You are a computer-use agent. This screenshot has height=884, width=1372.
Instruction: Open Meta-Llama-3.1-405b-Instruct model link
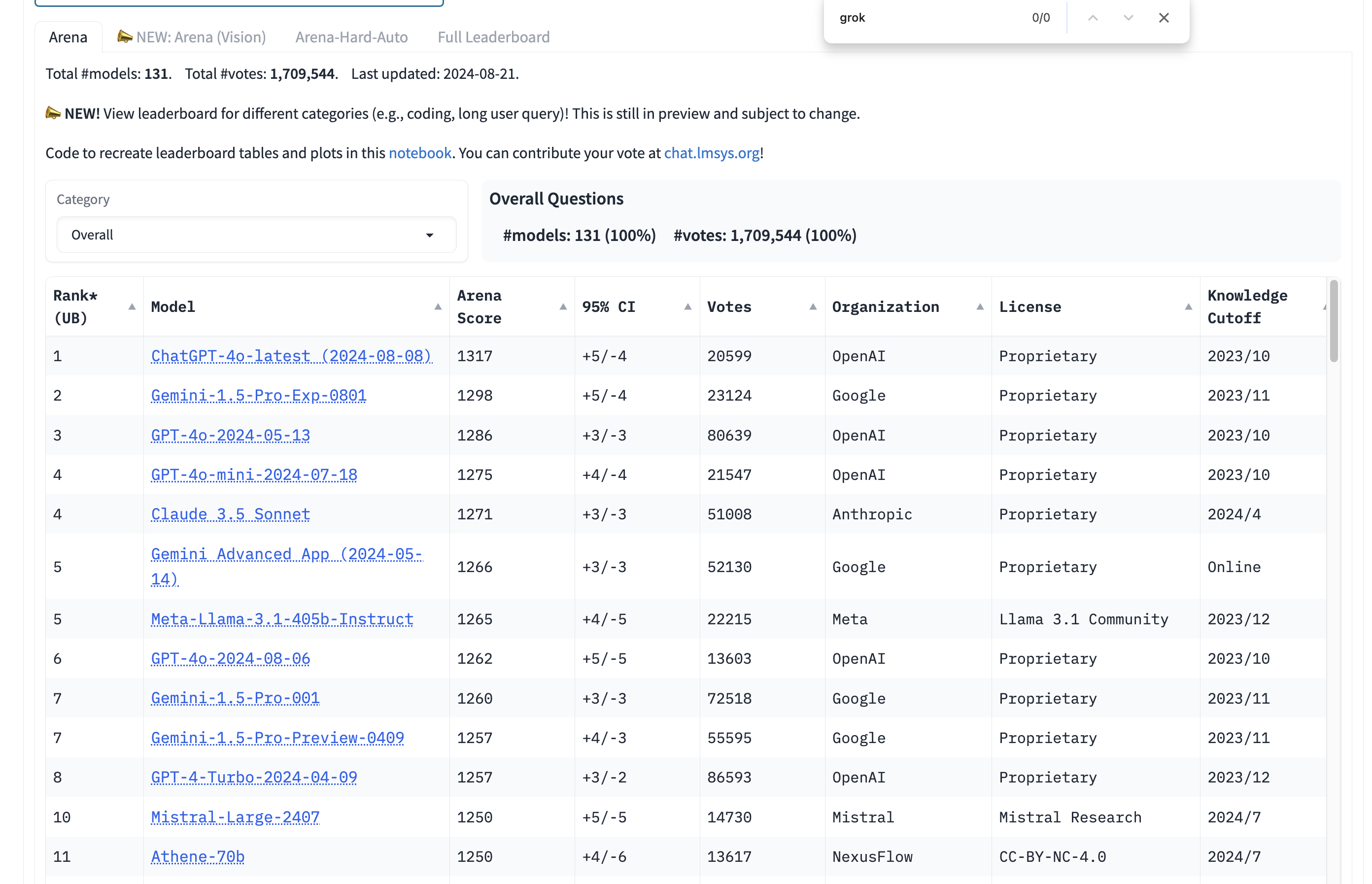282,619
